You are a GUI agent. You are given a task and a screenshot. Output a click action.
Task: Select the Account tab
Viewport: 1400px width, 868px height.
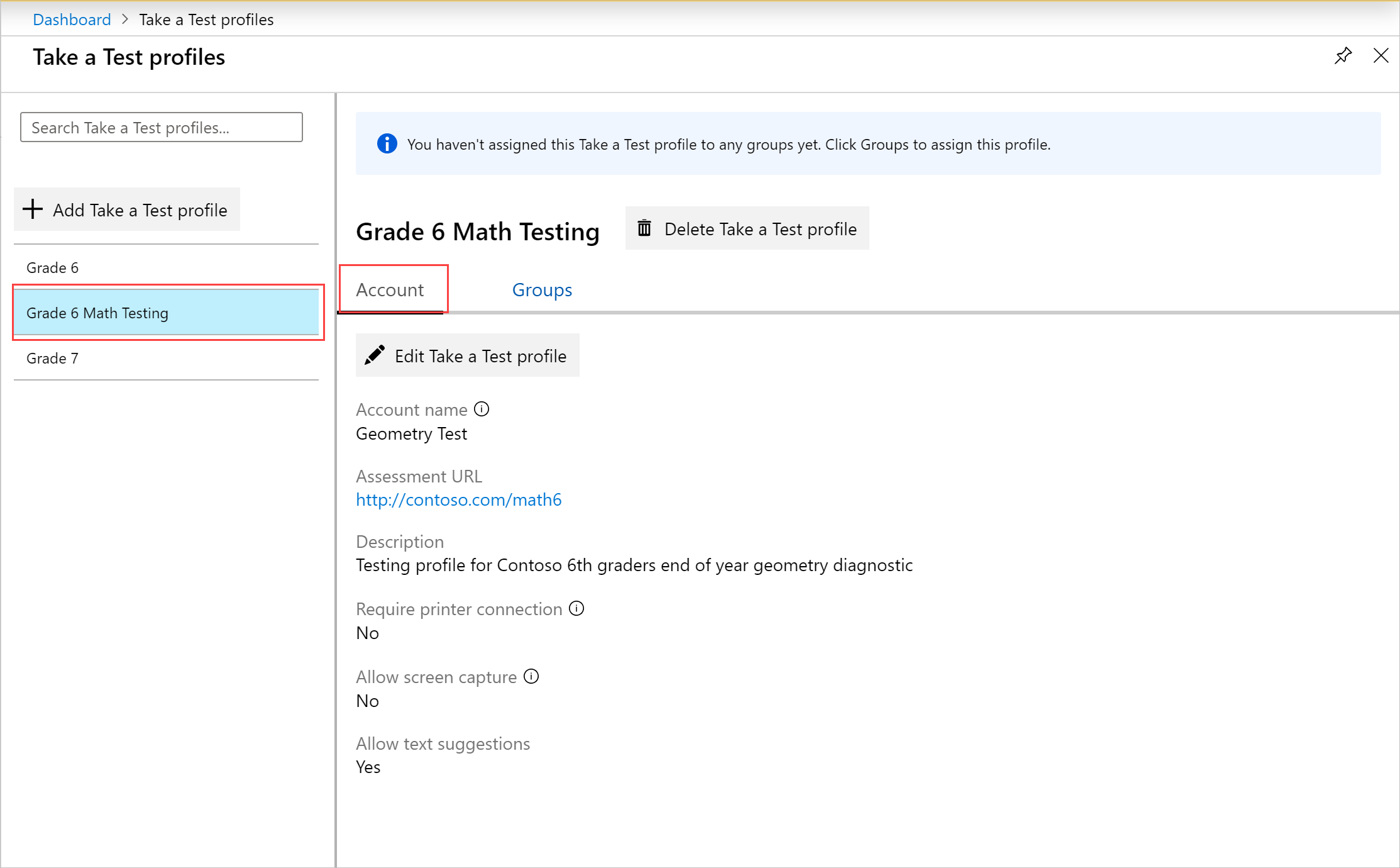tap(390, 288)
